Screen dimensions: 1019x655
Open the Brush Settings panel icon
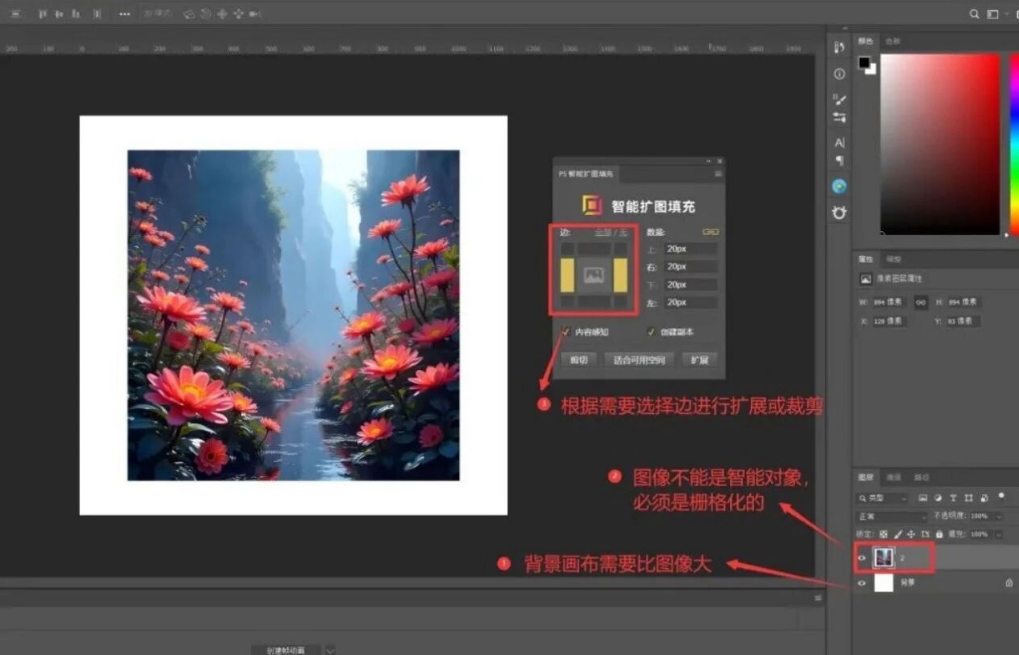point(839,99)
